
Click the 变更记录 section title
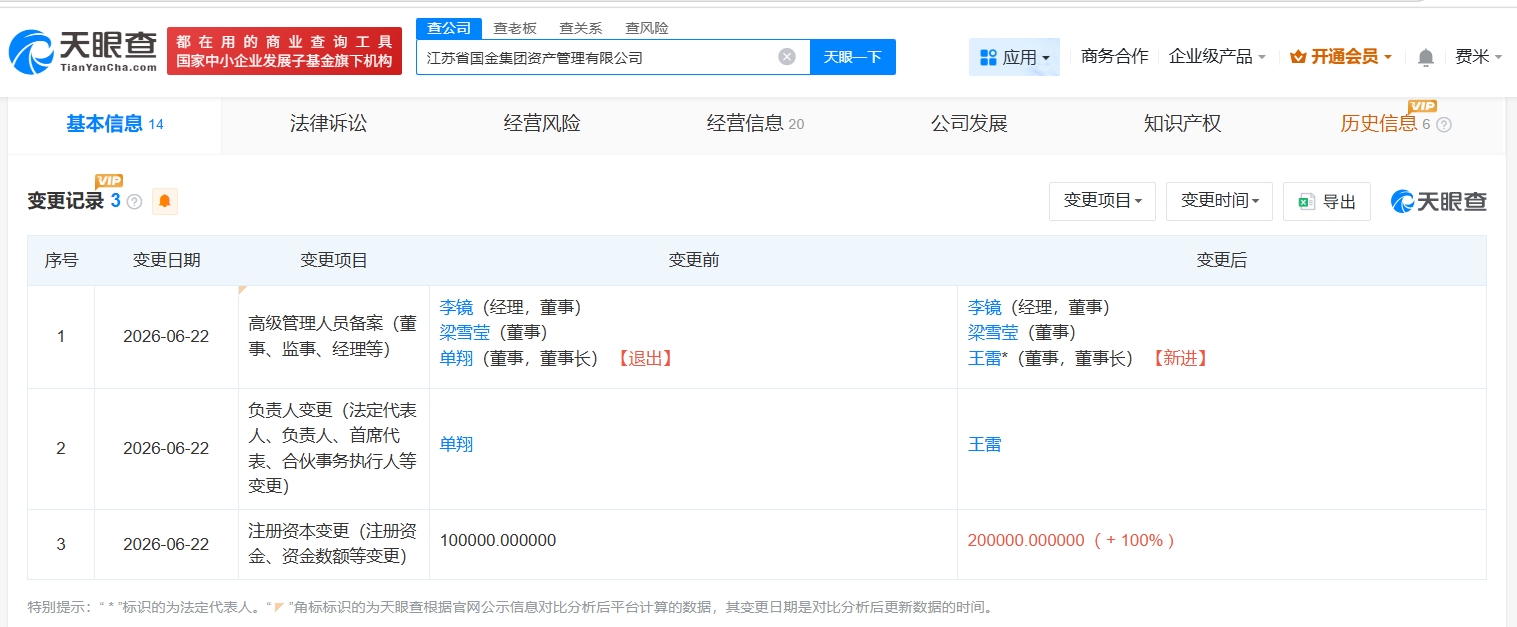66,201
